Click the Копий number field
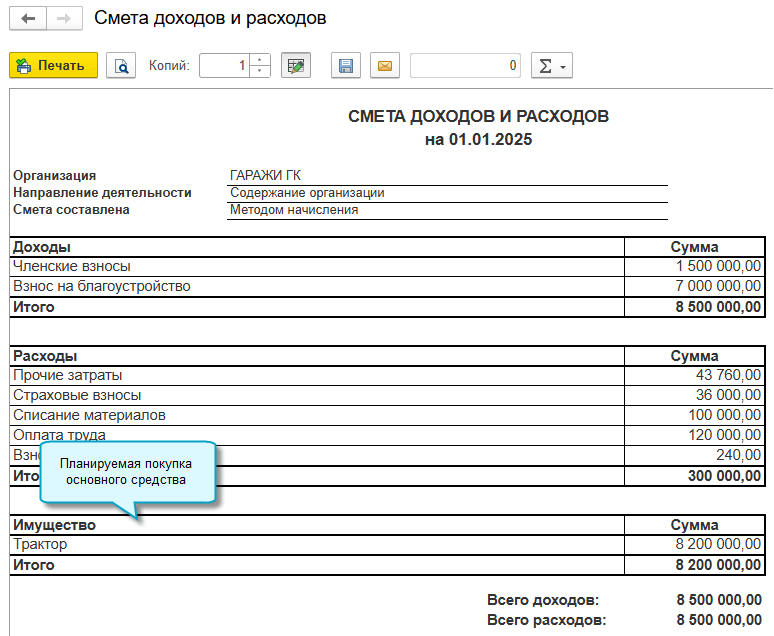 [x=225, y=65]
